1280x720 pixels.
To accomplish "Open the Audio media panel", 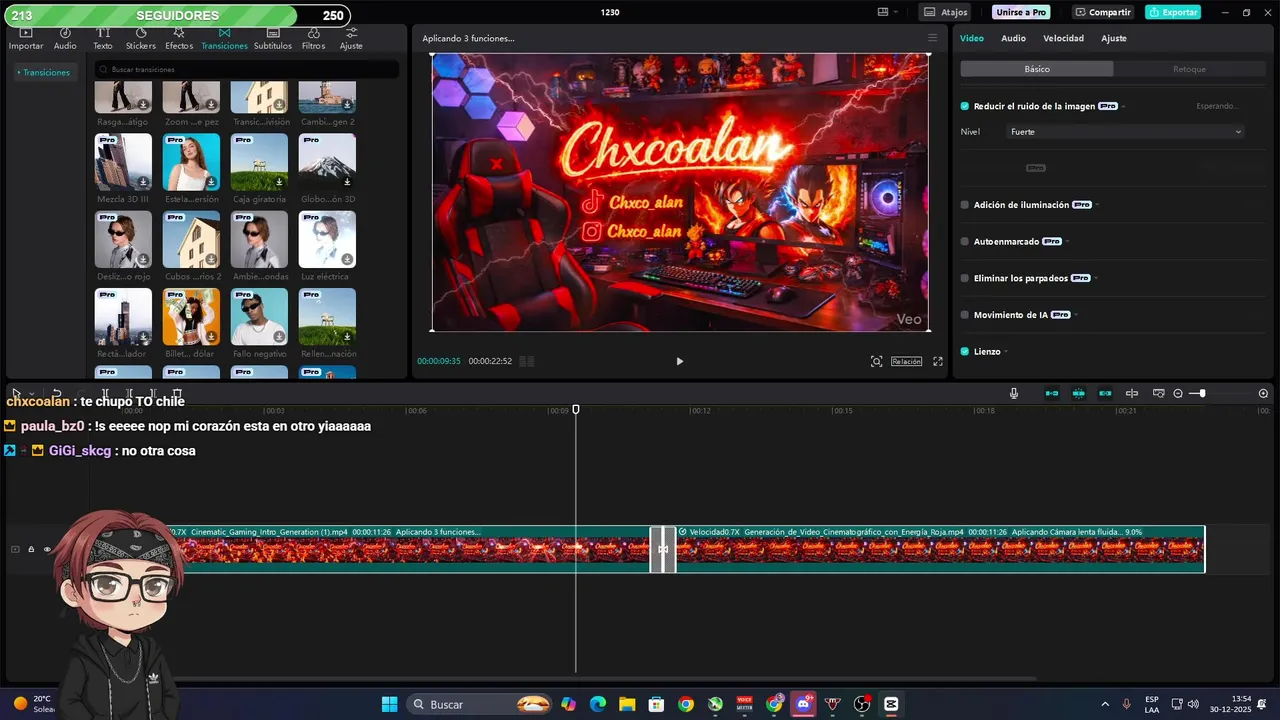I will 65,39.
